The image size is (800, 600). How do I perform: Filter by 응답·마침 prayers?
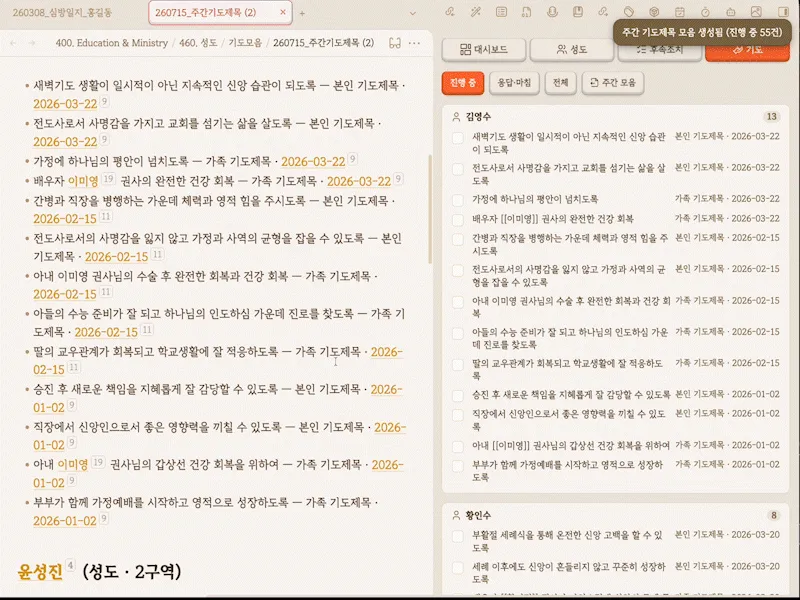tap(514, 83)
